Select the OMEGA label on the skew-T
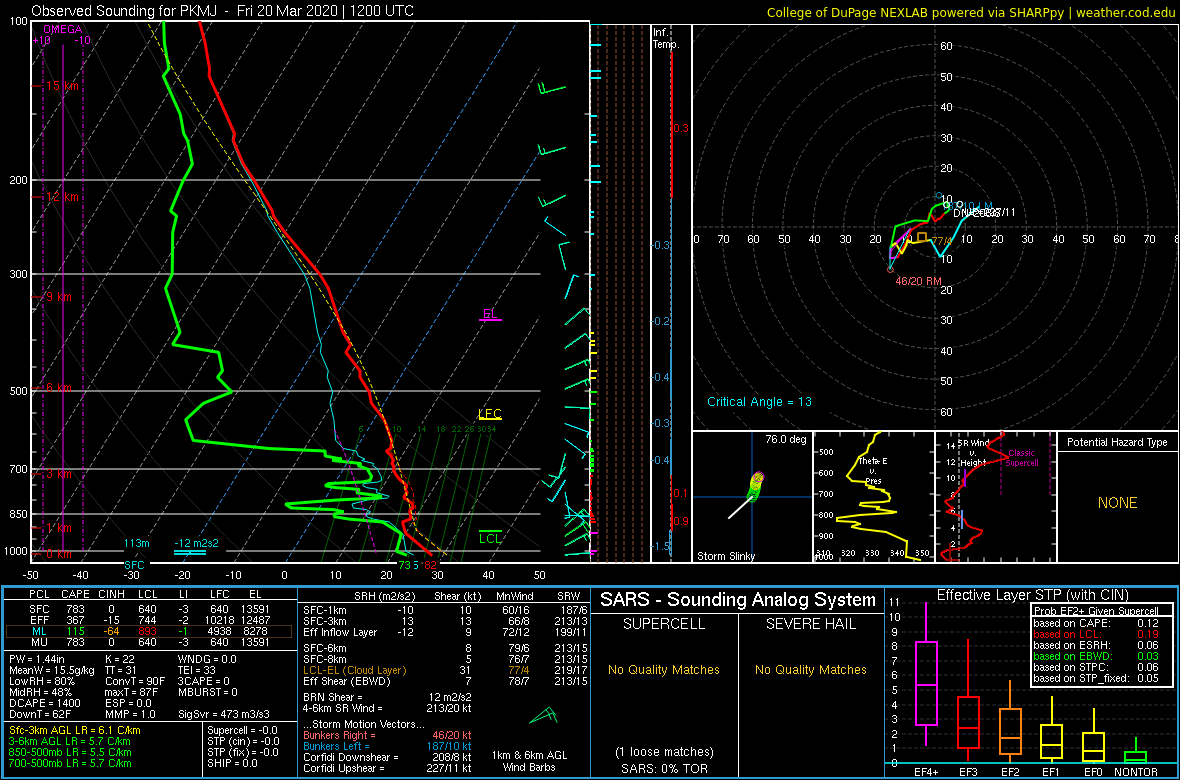The width and height of the screenshot is (1180, 780). tap(62, 29)
